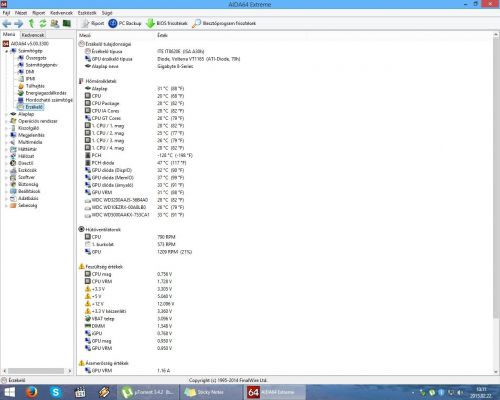
Task: Expand the Hálózat tree node
Action: pyautogui.click(x=6, y=156)
